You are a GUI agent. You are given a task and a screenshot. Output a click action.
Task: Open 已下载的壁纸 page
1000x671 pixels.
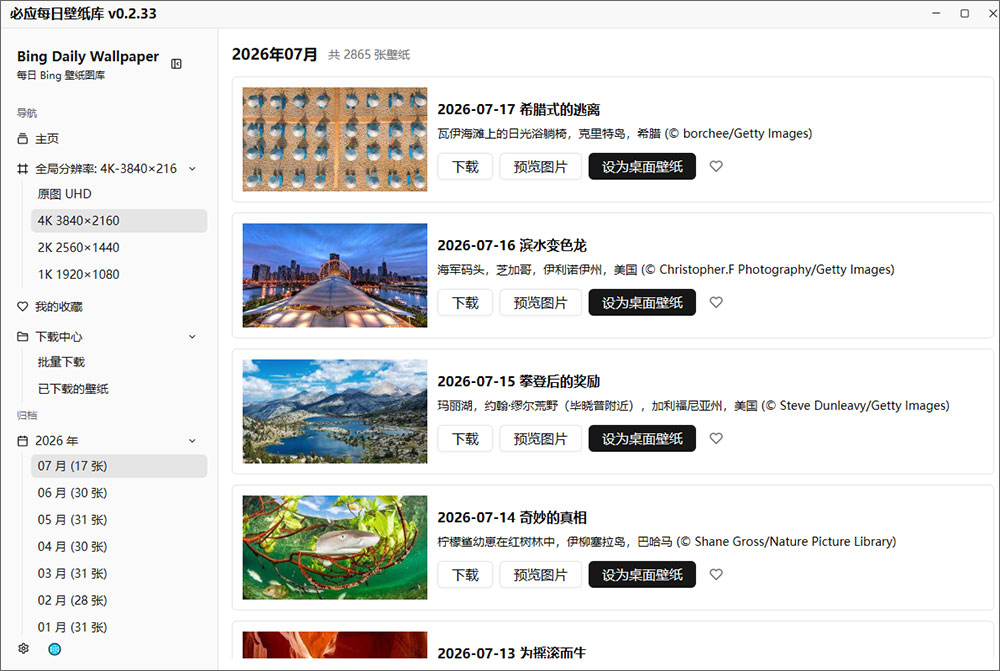tap(119, 389)
